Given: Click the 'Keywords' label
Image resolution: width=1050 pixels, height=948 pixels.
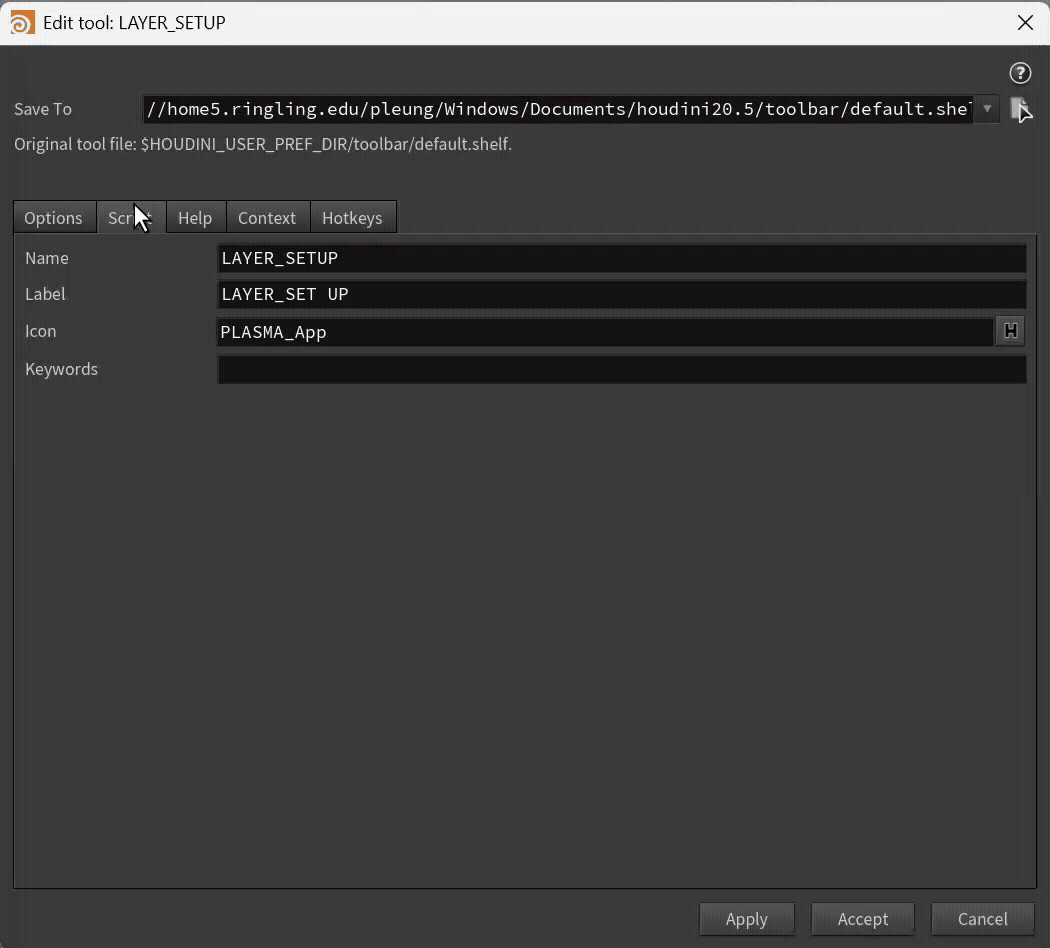Looking at the screenshot, I should (62, 370).
